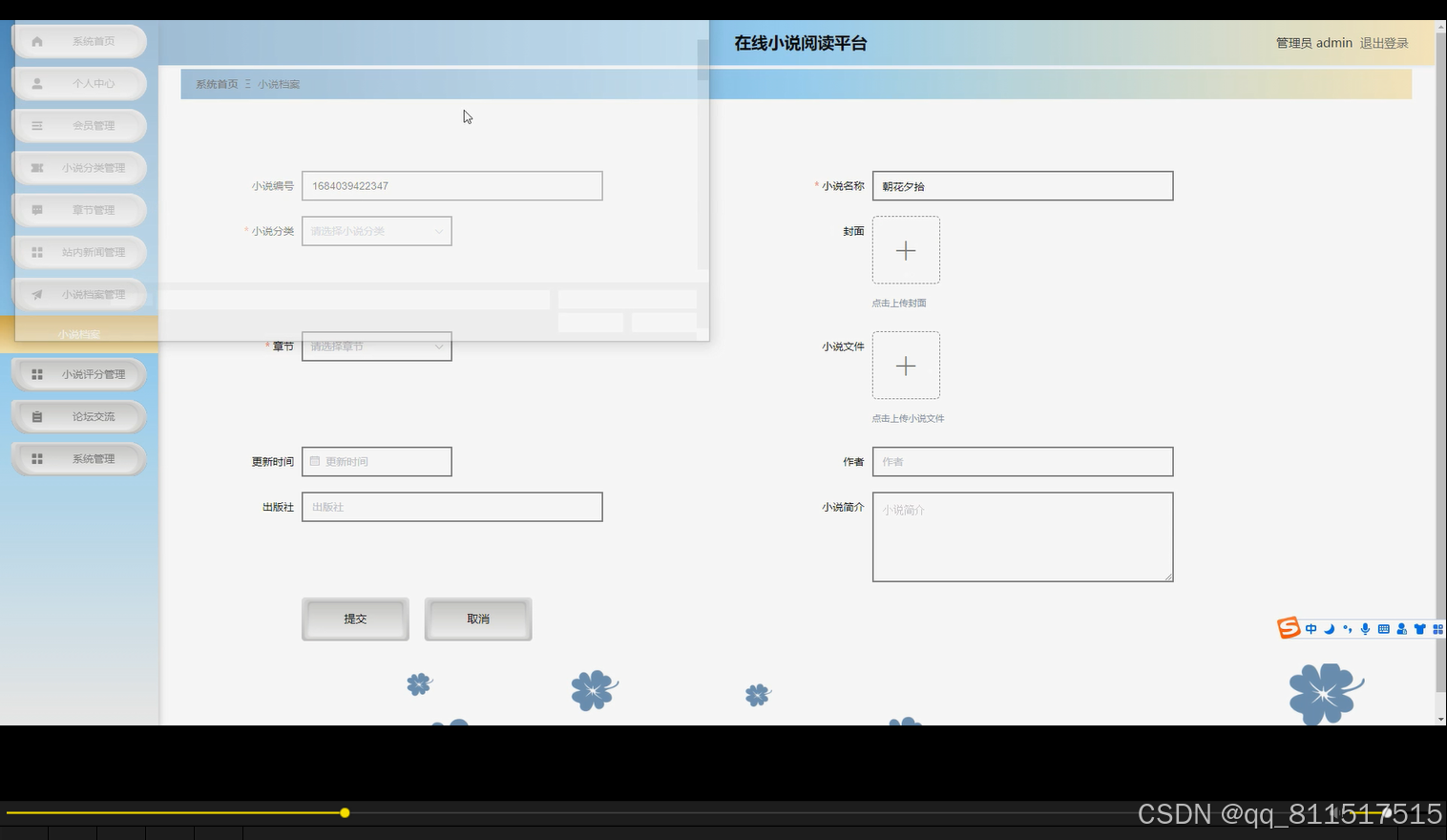Click the person icon beside 个人中心
This screenshot has height=840, width=1447.
click(37, 83)
